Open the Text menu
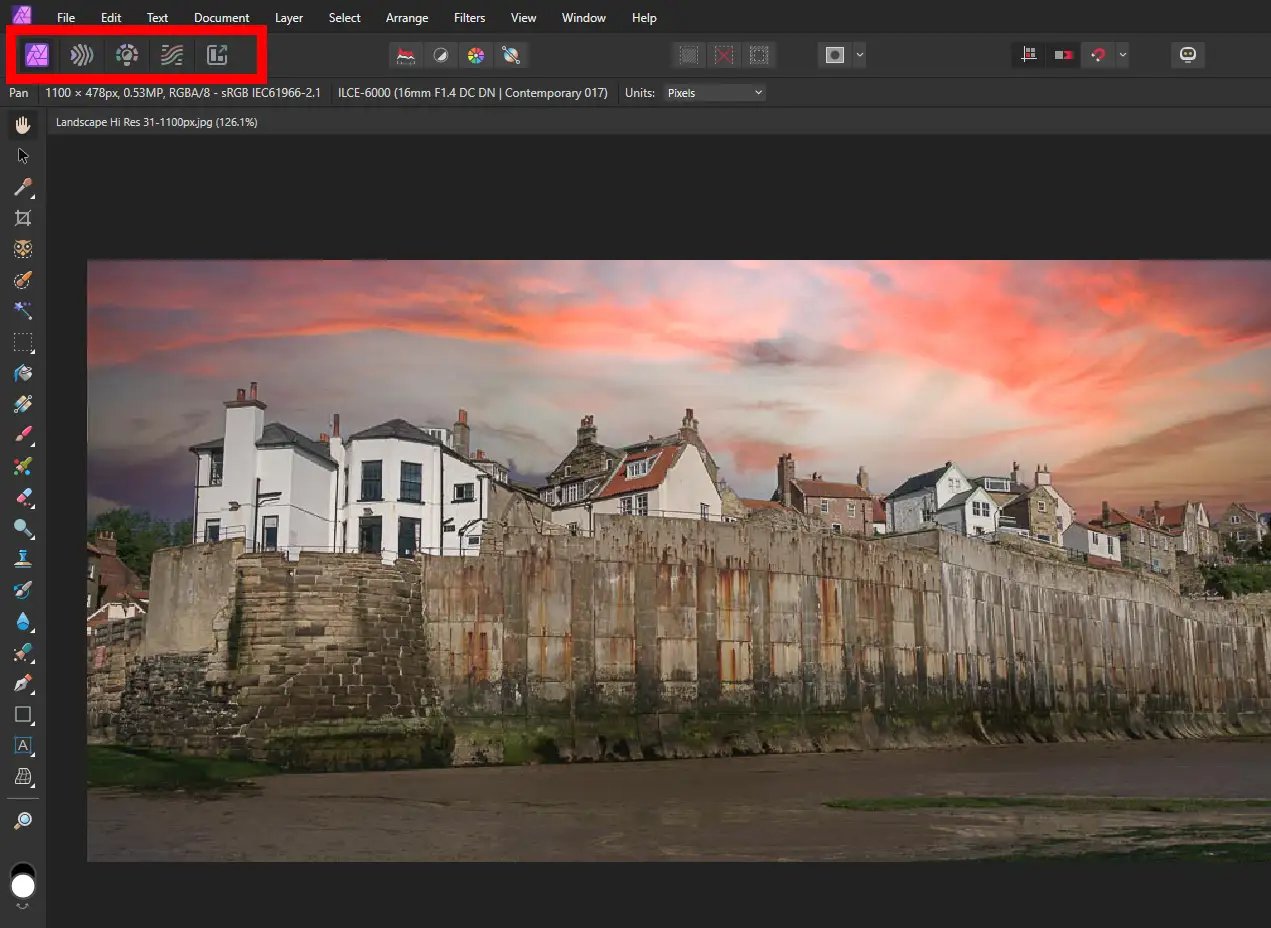Image resolution: width=1271 pixels, height=928 pixels. tap(157, 18)
